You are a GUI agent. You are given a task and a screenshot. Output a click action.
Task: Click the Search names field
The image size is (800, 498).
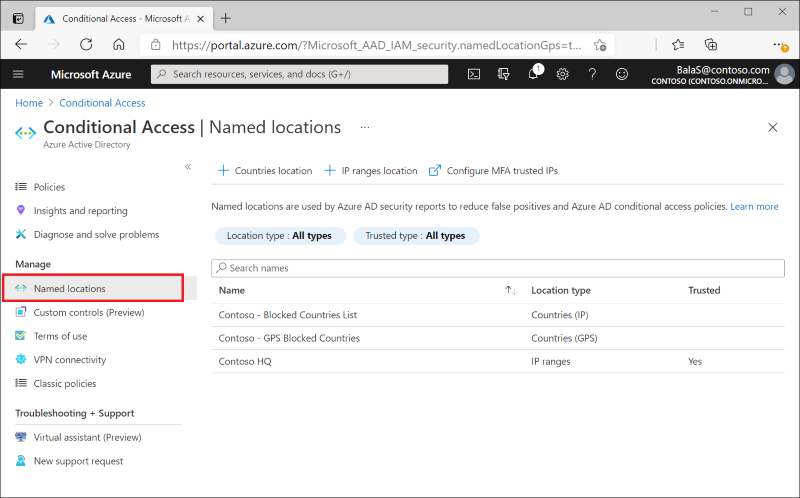coord(497,268)
